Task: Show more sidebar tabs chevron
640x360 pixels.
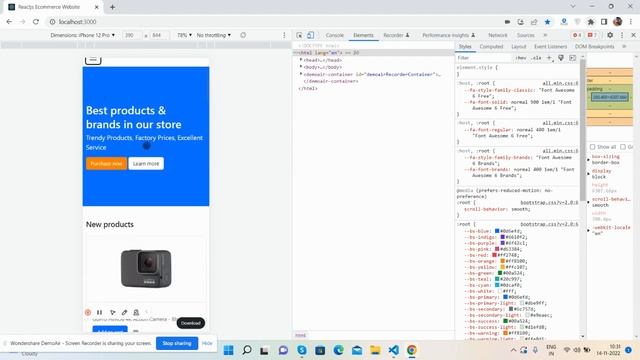Action: 624,47
